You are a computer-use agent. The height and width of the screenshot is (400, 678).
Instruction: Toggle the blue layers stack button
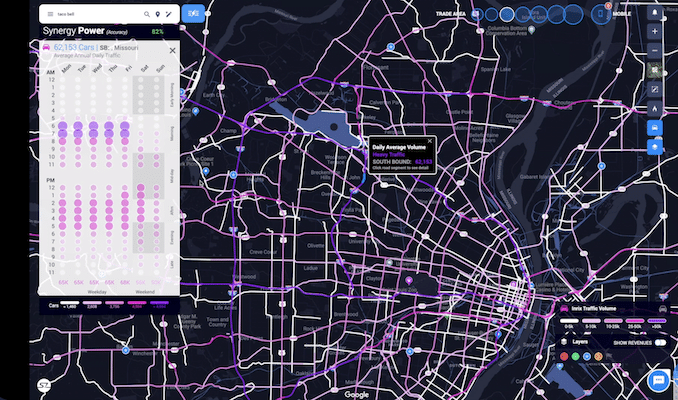point(655,147)
